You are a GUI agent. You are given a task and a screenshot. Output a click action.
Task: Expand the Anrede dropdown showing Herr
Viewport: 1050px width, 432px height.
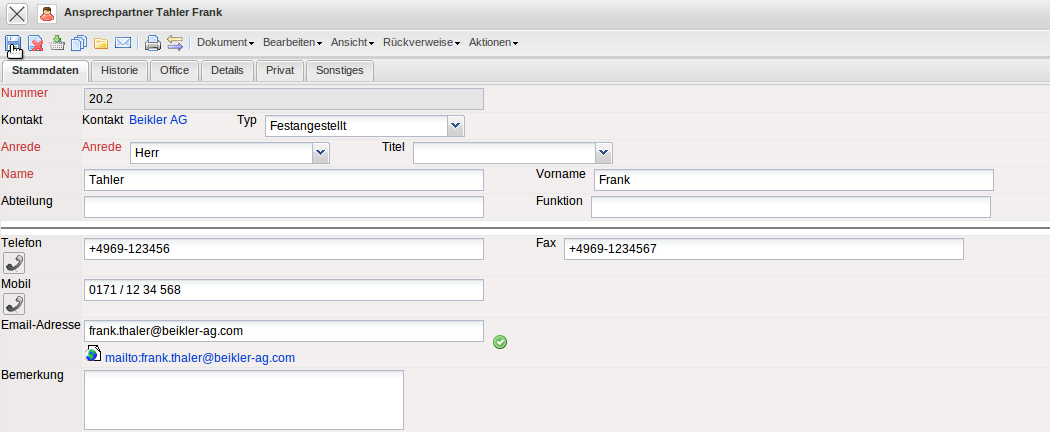[x=320, y=153]
